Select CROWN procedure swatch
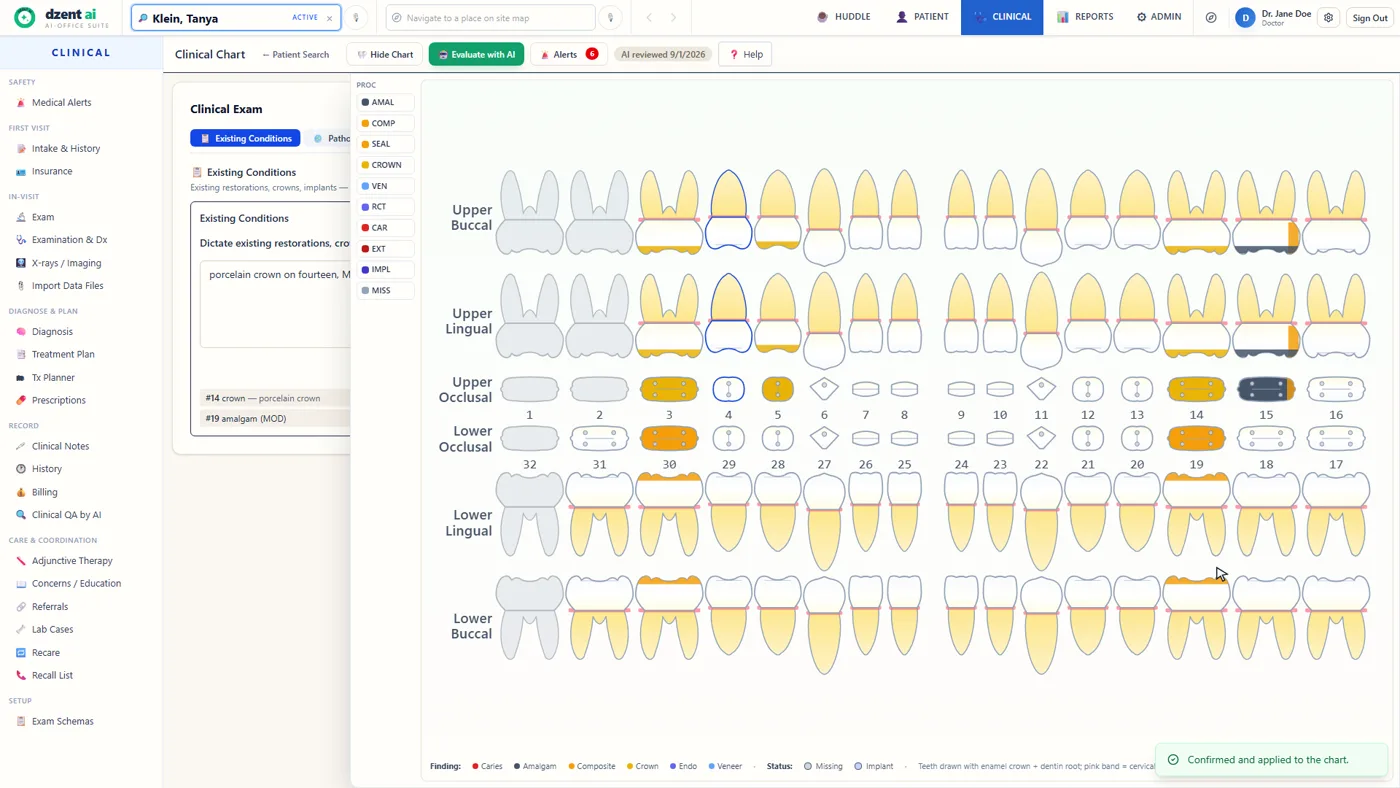The width and height of the screenshot is (1400, 788). pyautogui.click(x=385, y=165)
